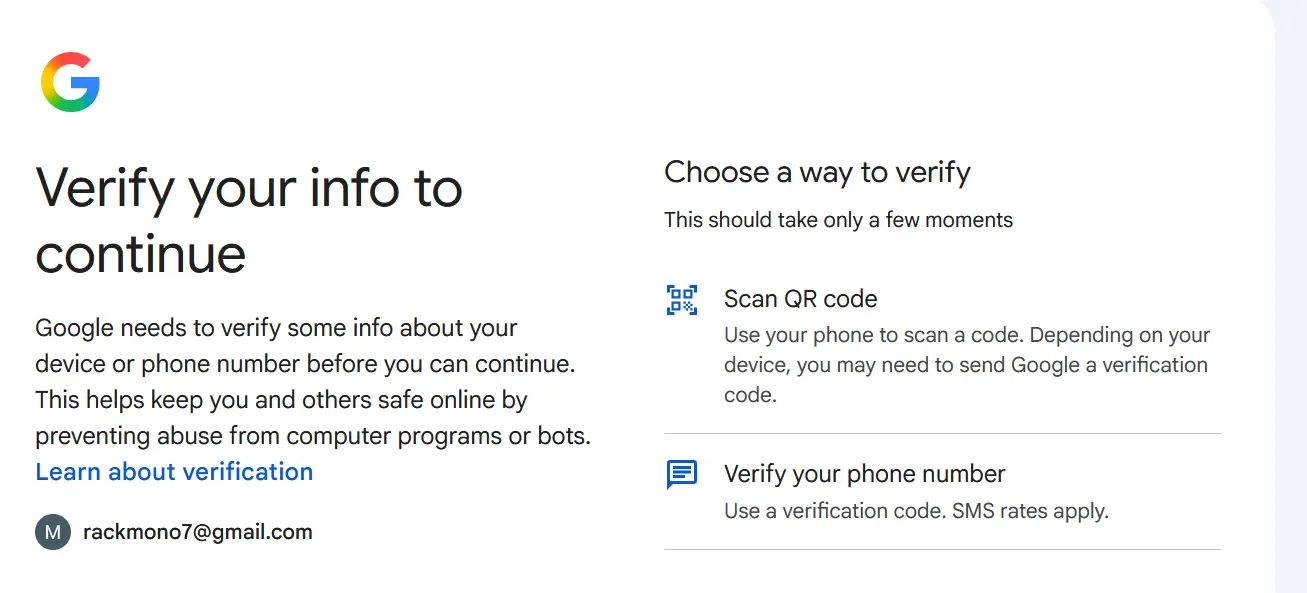Click the divider below Scan QR code option
This screenshot has height=593, width=1307.
coord(942,434)
